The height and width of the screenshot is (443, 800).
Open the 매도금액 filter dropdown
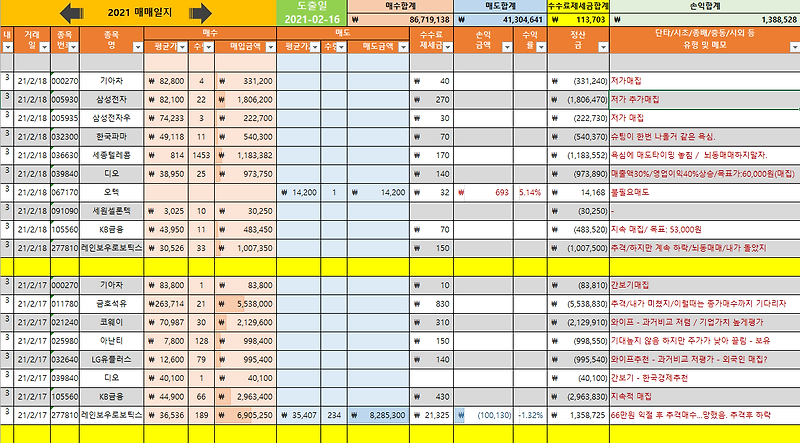403,47
